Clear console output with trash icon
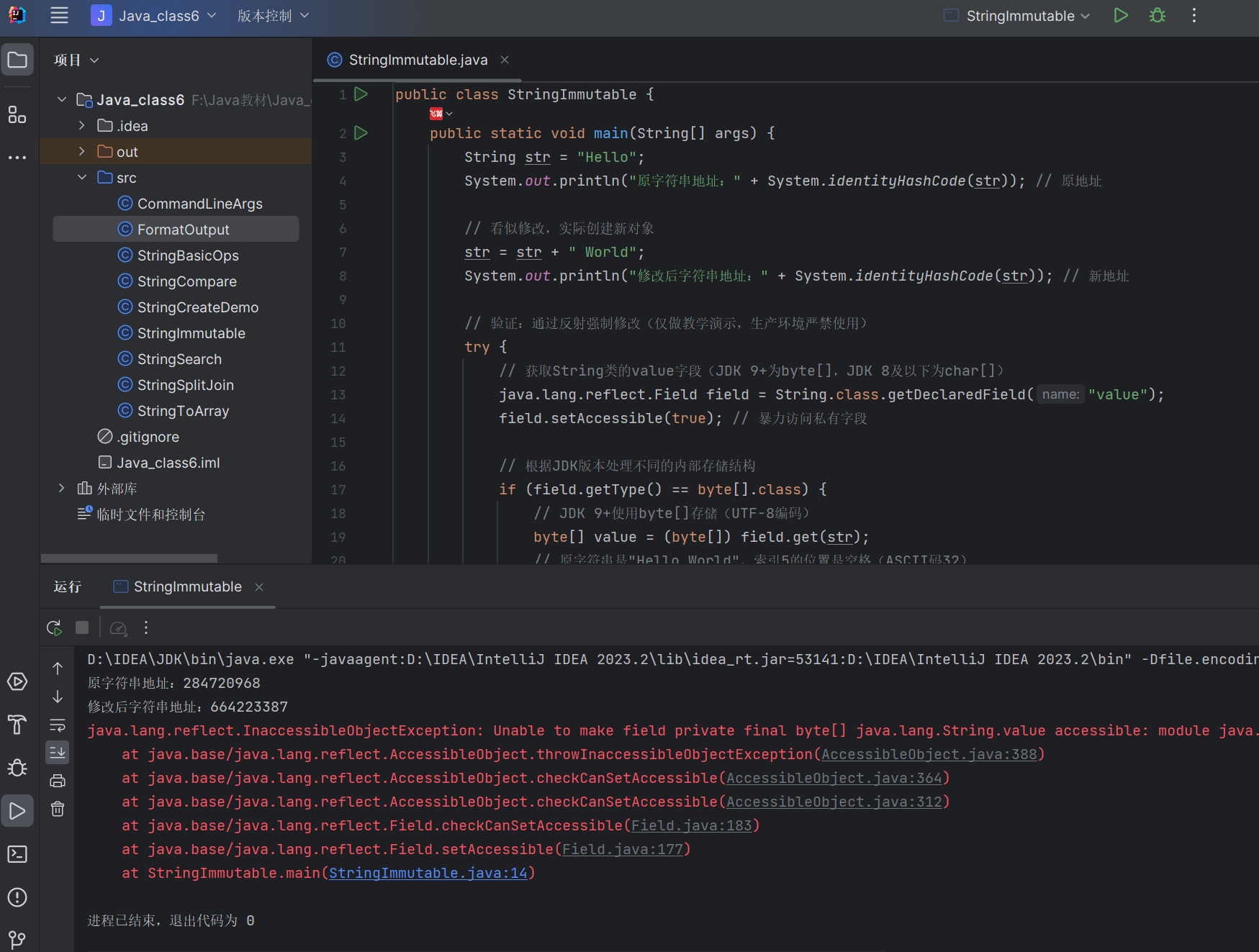This screenshot has height=952, width=1259. click(58, 809)
